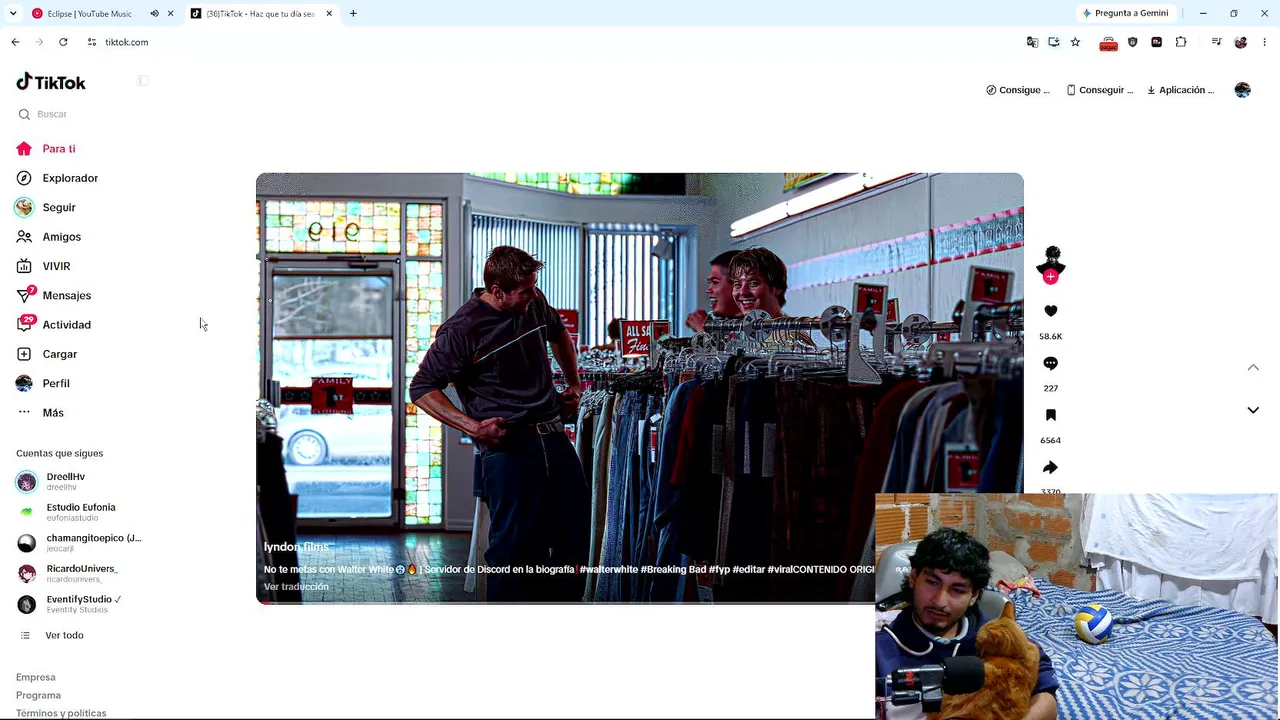The image size is (1280, 720).
Task: Install app icon in address bar
Action: [x=1054, y=42]
